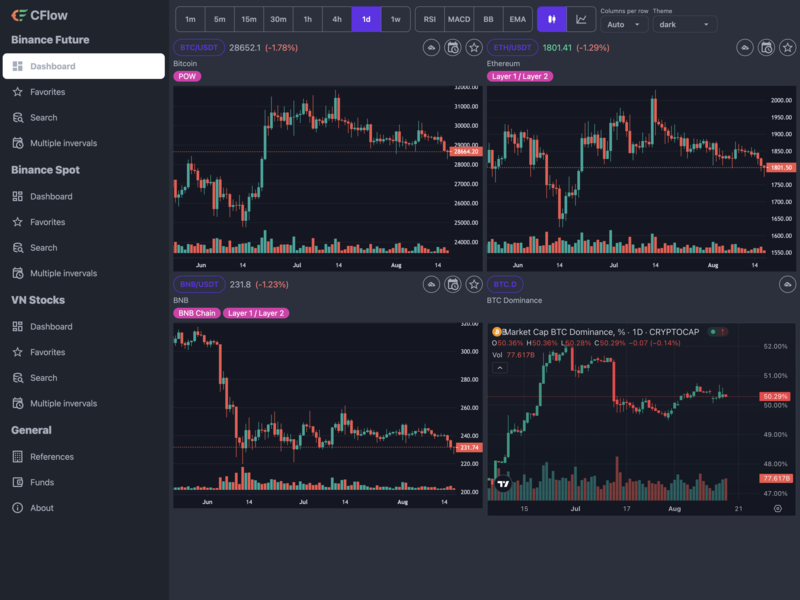Click the calendar clock icon for ETH/USDT
This screenshot has width=800, height=600.
pyautogui.click(x=766, y=47)
